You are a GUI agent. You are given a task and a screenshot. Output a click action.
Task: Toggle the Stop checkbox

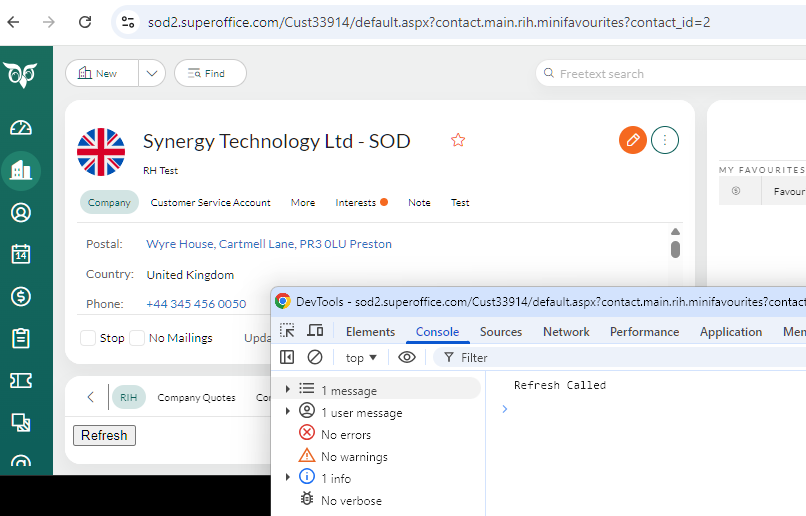88,338
